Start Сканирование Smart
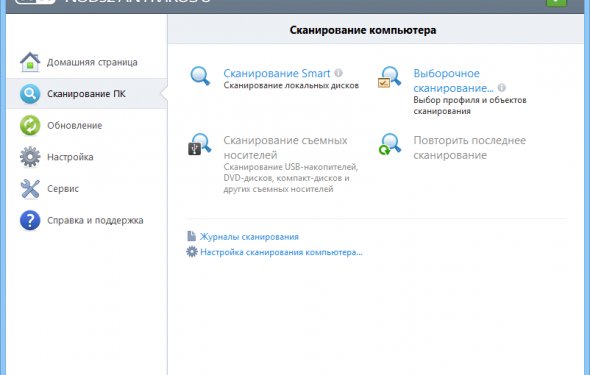590x375 pixels. tap(277, 73)
